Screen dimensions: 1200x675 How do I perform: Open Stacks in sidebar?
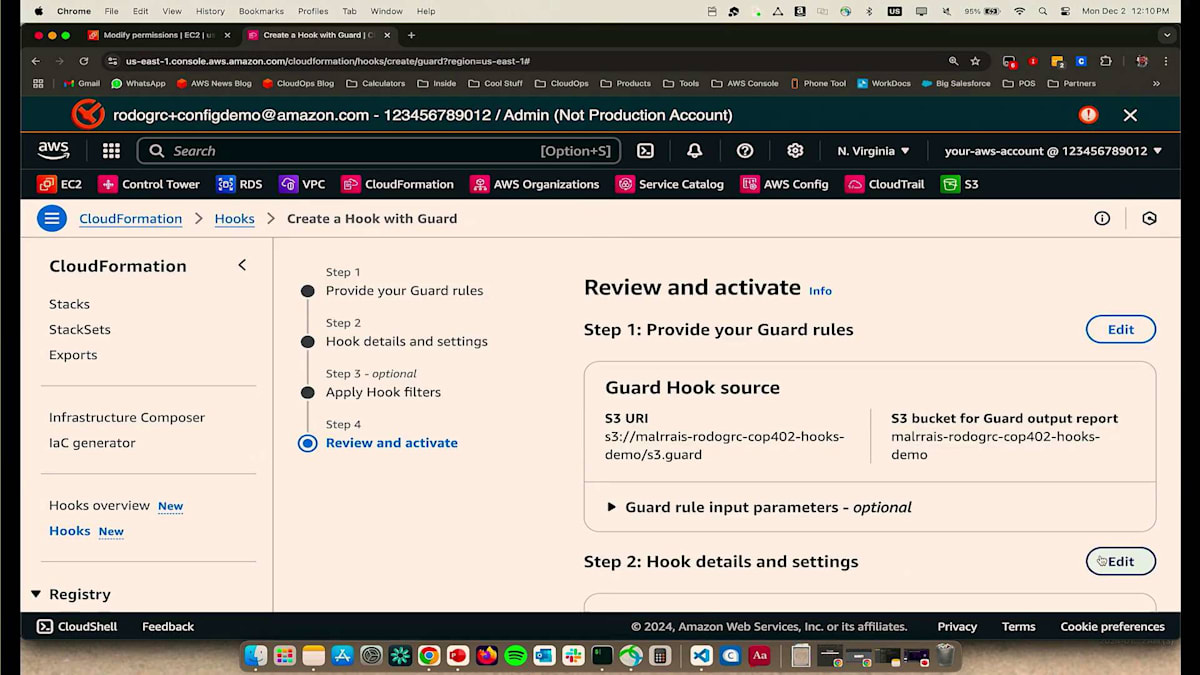69,304
